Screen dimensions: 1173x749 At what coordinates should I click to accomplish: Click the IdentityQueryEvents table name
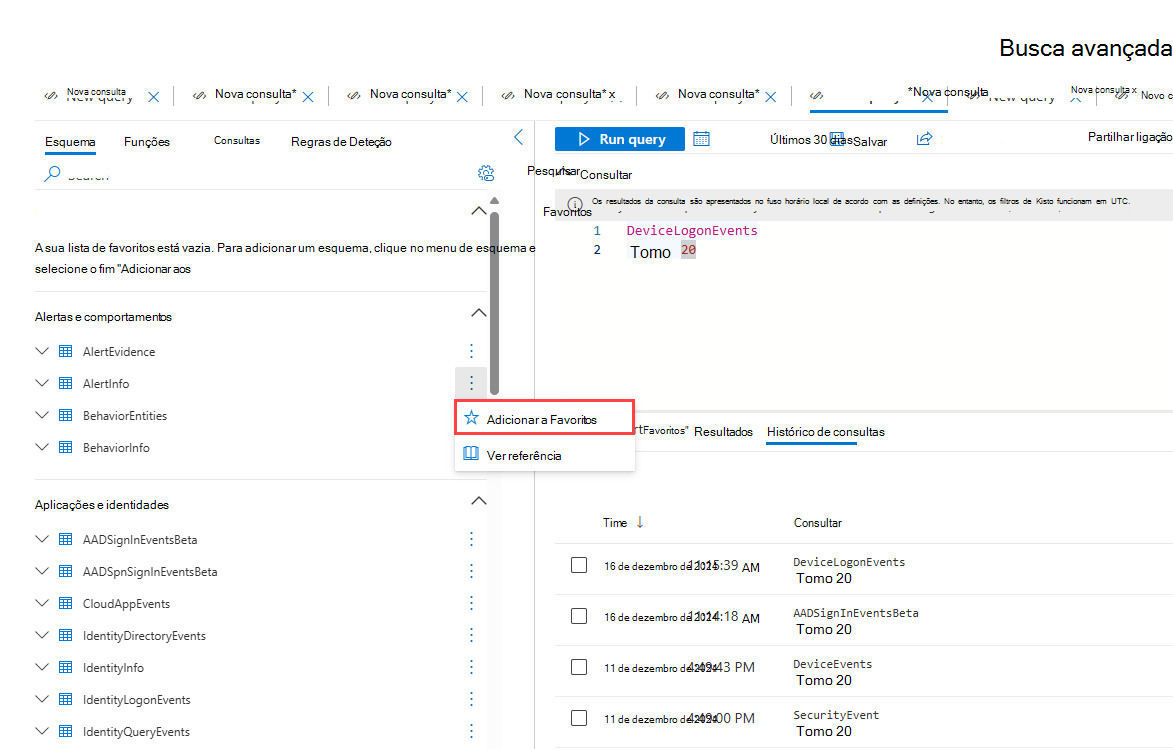pyautogui.click(x=136, y=732)
